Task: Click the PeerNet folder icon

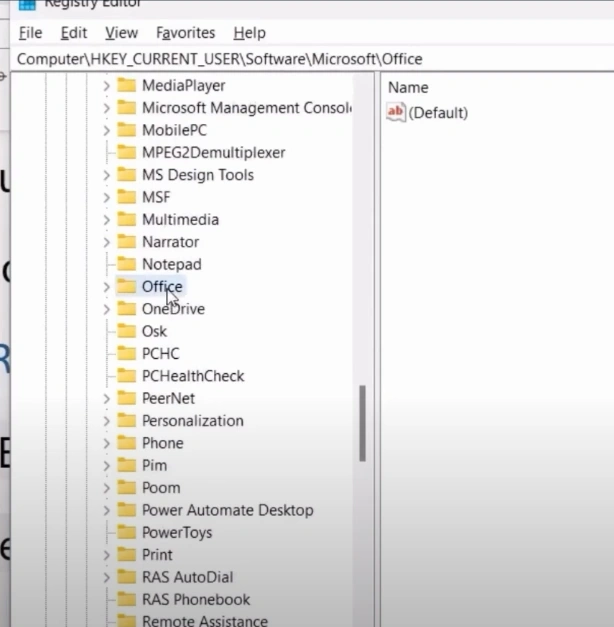Action: pyautogui.click(x=126, y=398)
